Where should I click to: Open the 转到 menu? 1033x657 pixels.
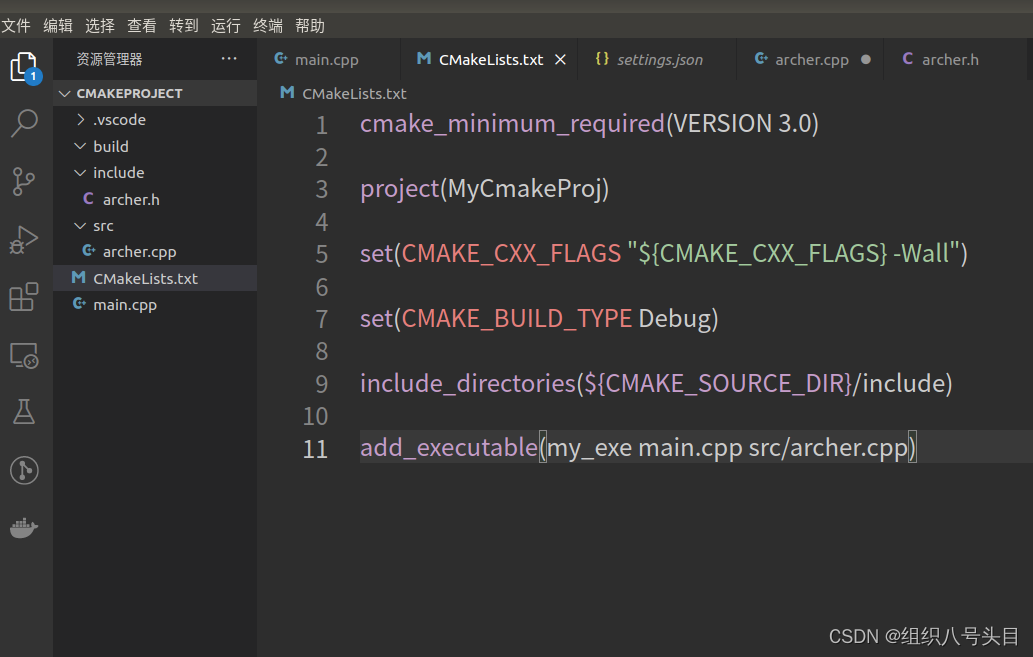coord(184,26)
